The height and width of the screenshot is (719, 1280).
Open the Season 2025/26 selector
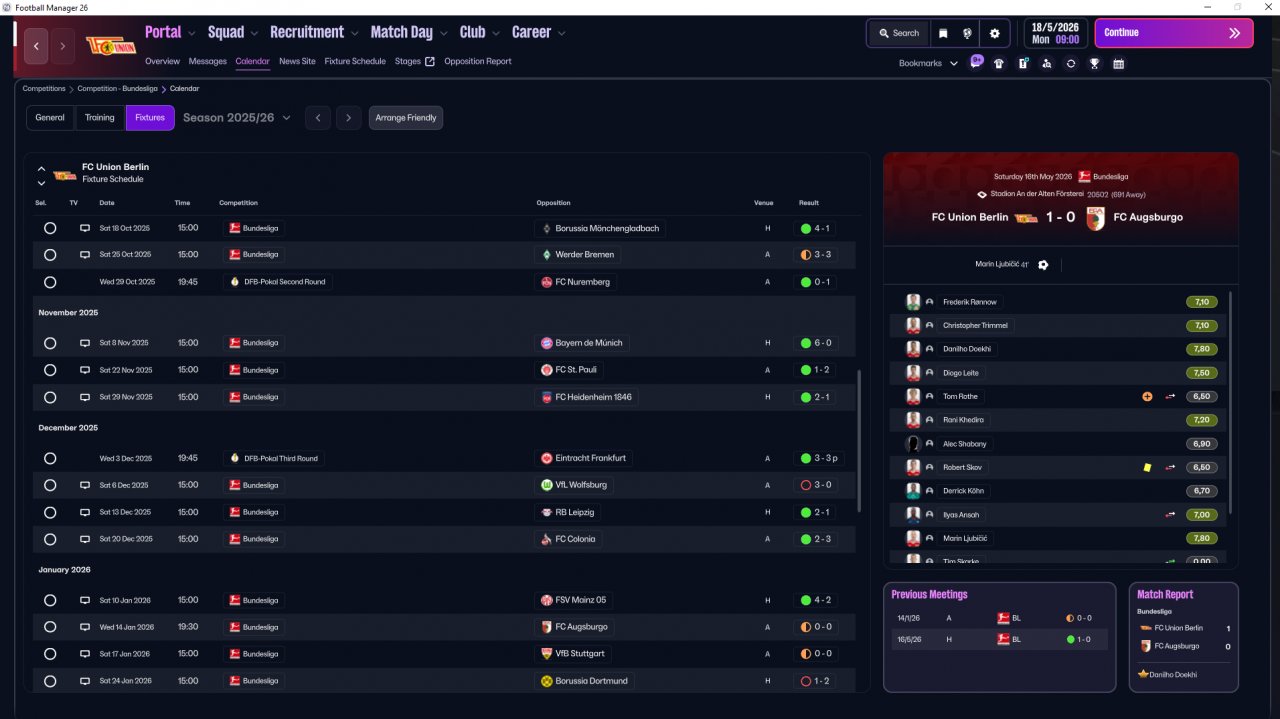tap(237, 118)
